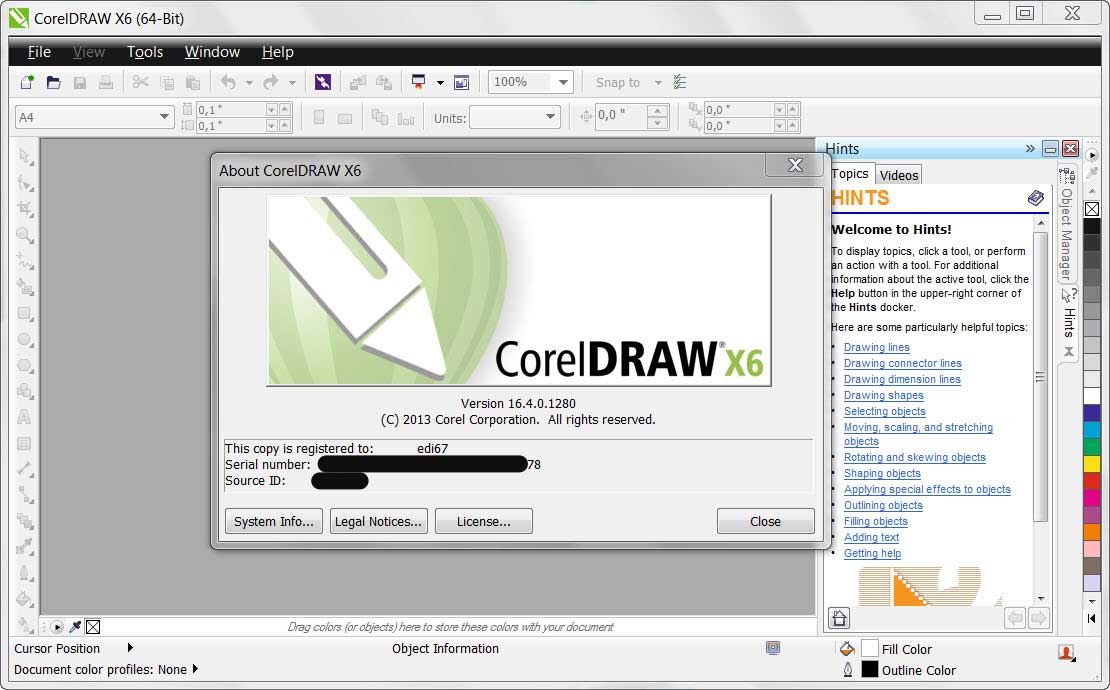The width and height of the screenshot is (1110, 690).
Task: Click the Copy icon in toolbar
Action: pos(166,82)
